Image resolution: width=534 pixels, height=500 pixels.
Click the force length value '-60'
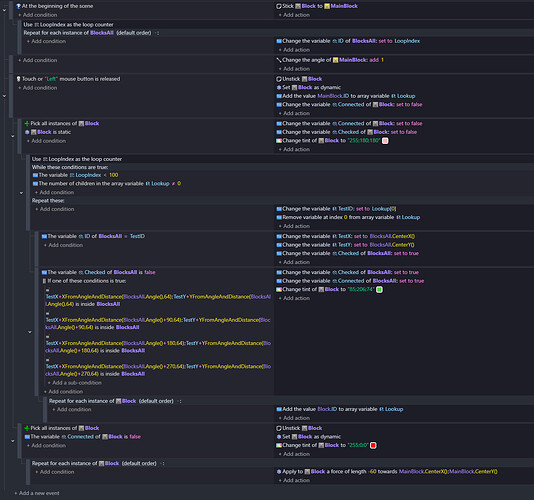(x=373, y=472)
